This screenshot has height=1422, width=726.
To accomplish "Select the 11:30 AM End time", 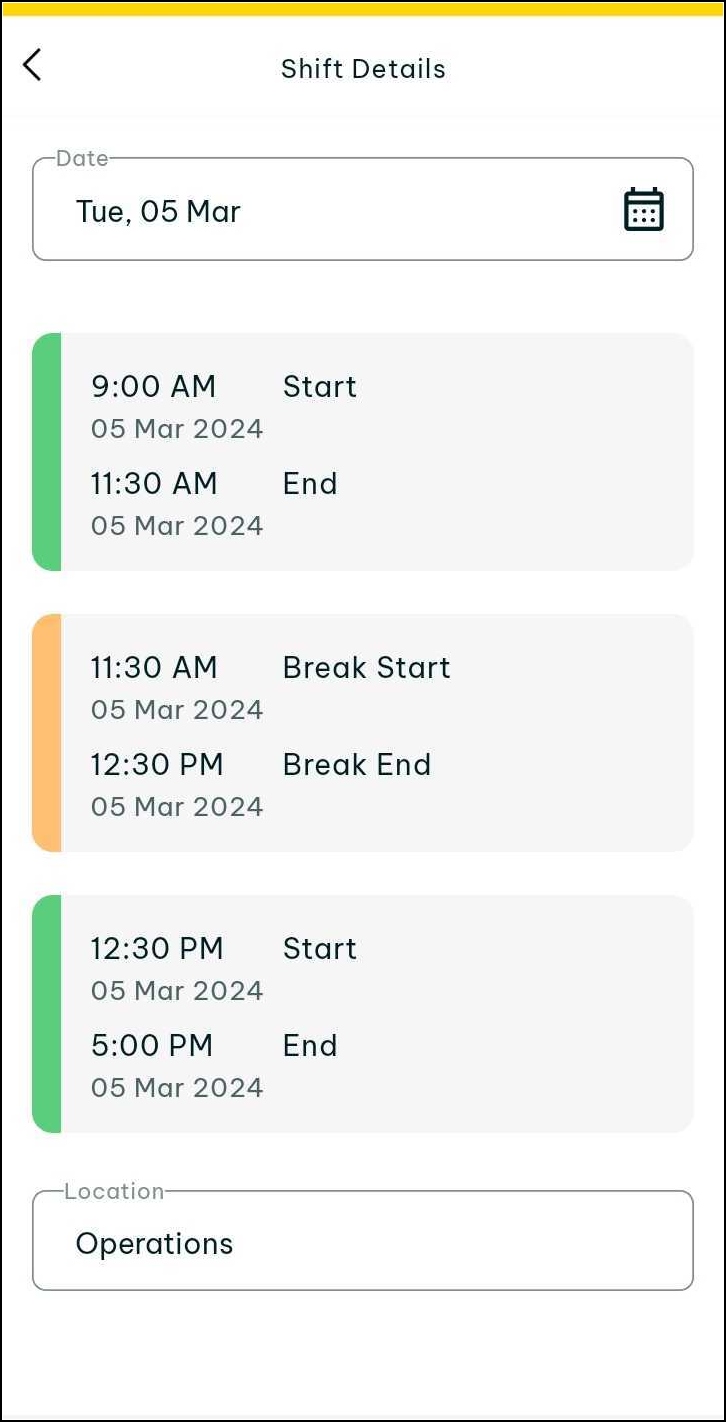I will pyautogui.click(x=154, y=484).
